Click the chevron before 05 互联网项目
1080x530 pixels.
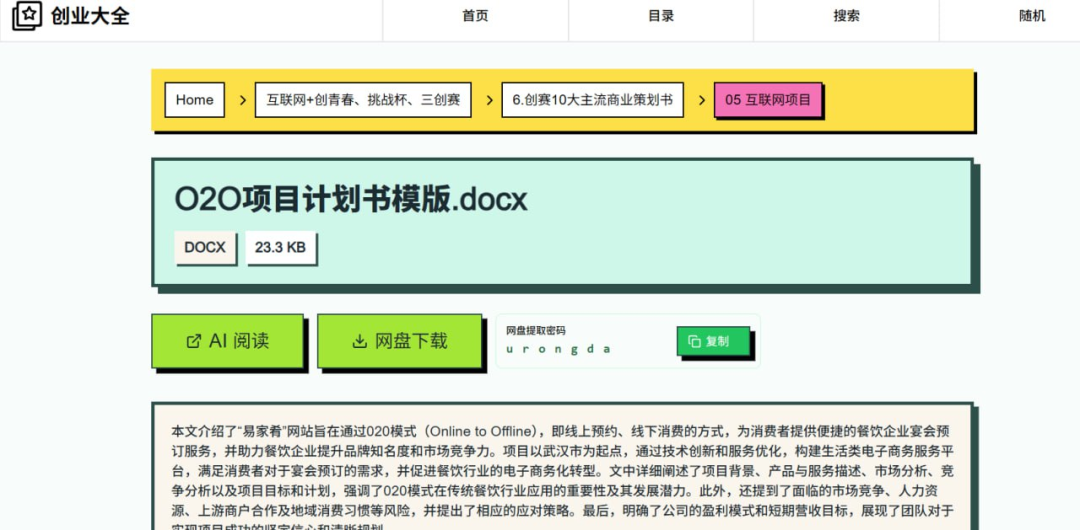(703, 100)
